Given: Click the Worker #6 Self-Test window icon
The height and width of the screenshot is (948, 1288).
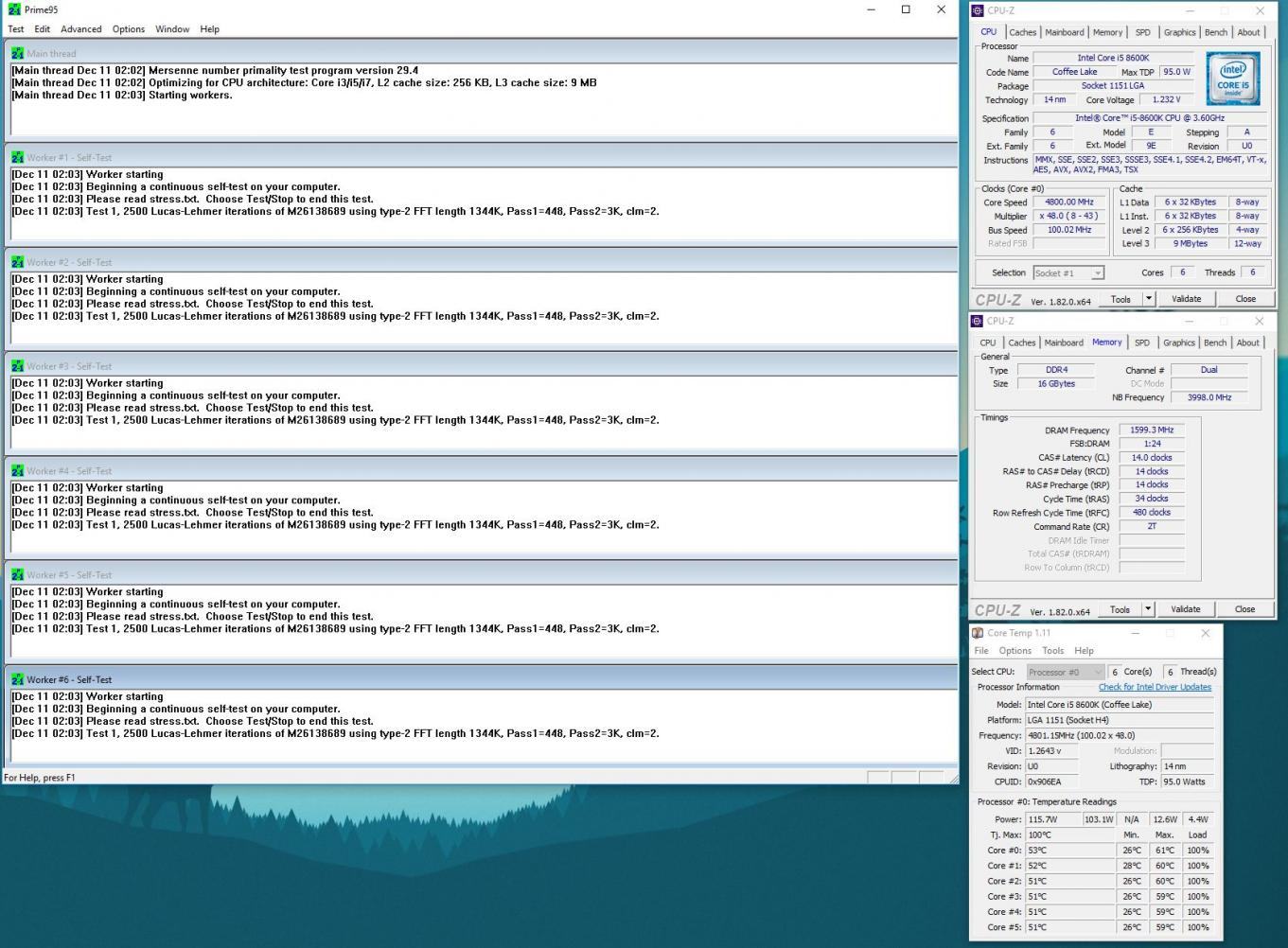Looking at the screenshot, I should coord(17,679).
